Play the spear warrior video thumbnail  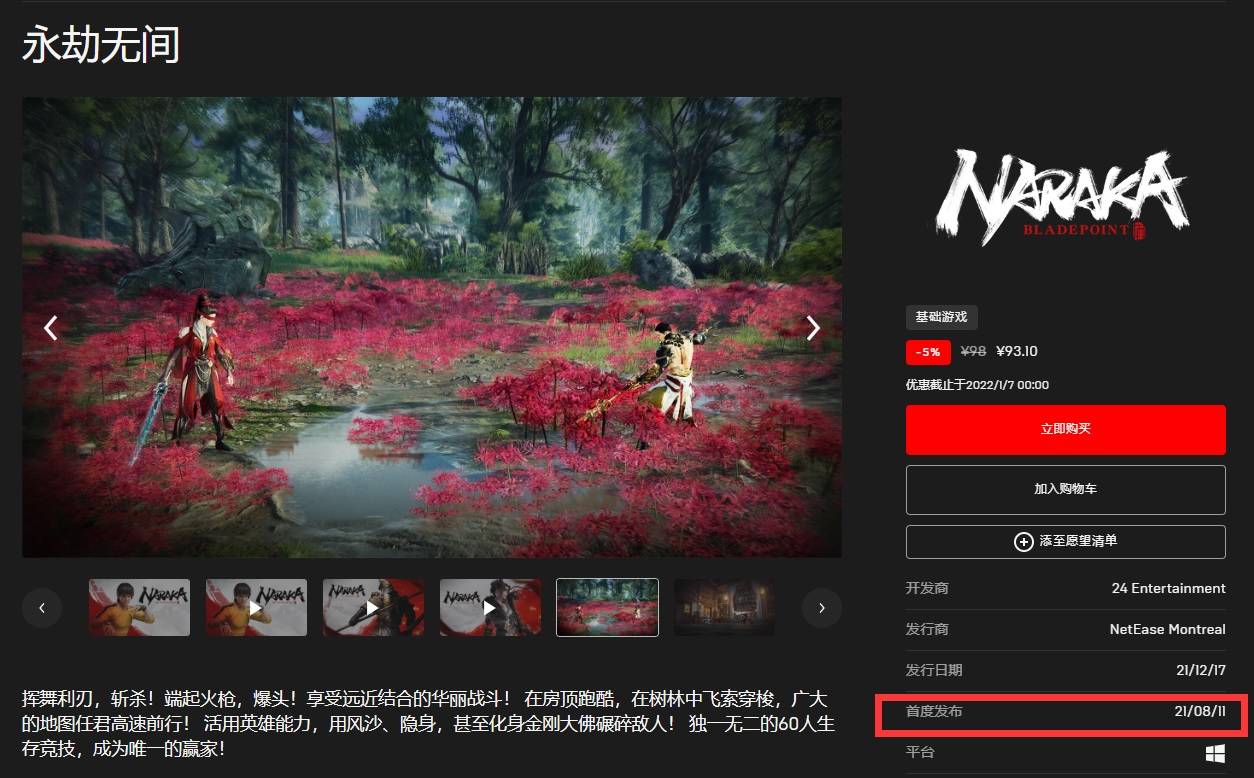pos(373,607)
